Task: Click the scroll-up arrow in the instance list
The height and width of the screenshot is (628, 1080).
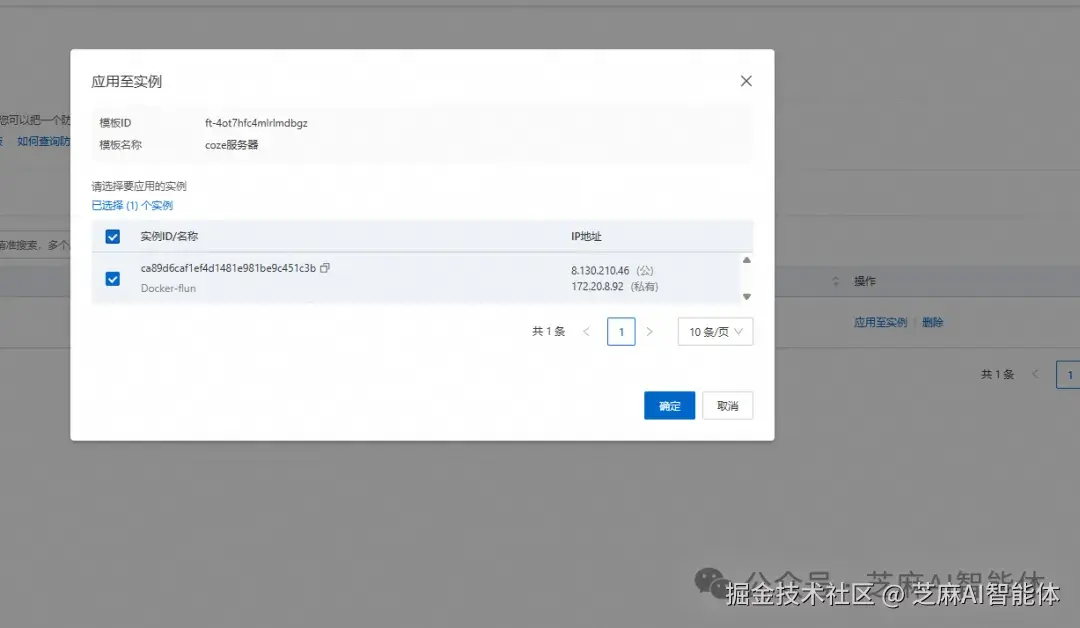Action: coord(745,260)
